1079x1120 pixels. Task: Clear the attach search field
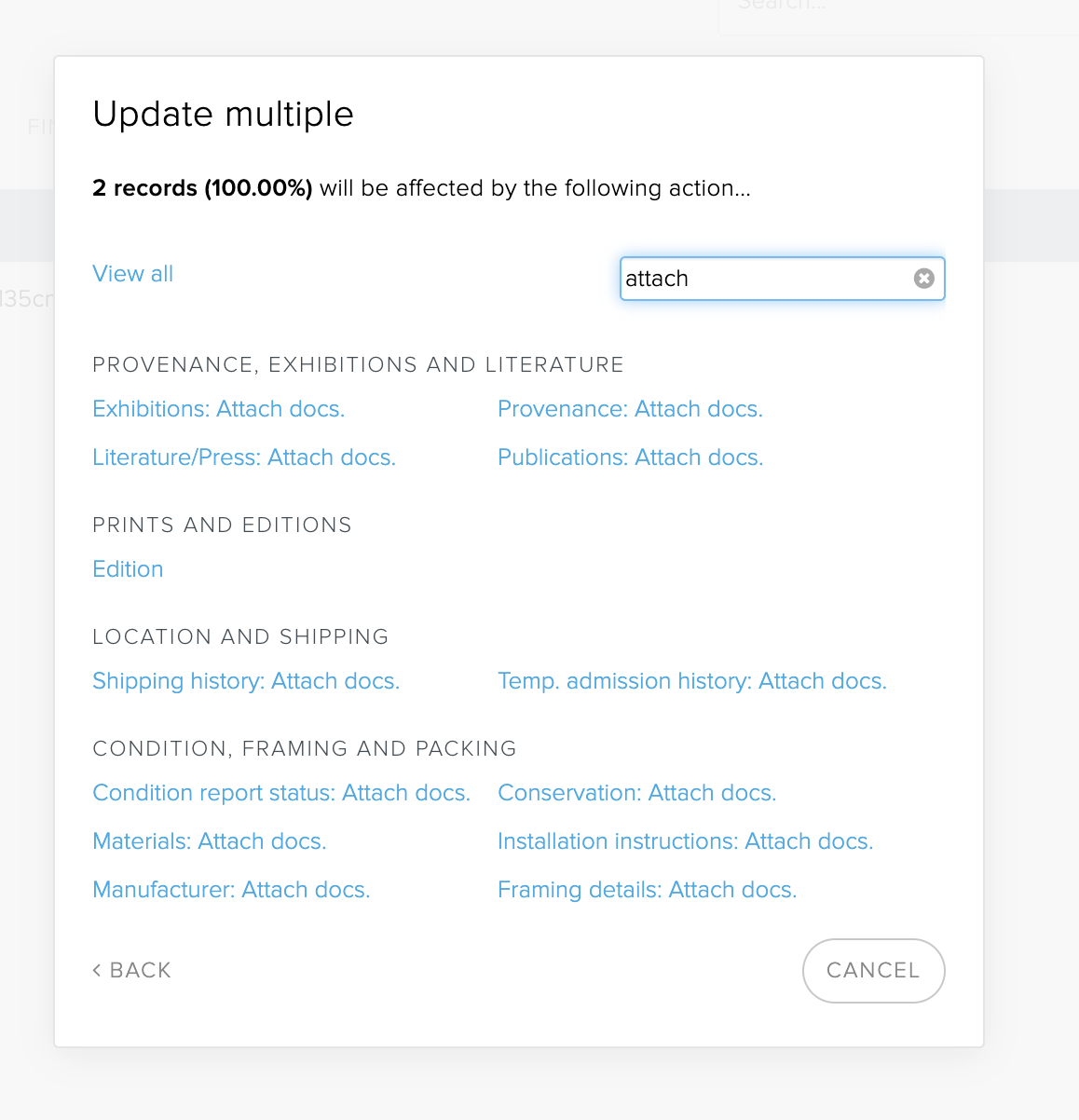[923, 279]
